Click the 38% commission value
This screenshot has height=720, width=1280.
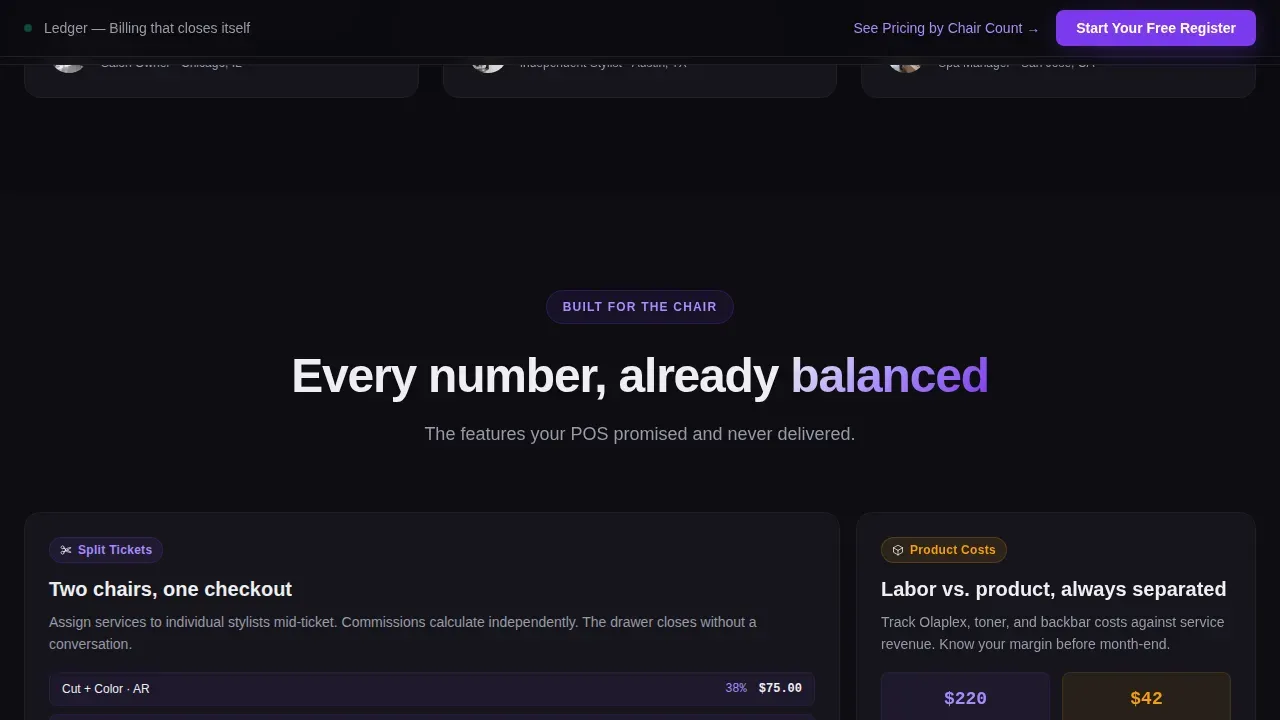(x=736, y=688)
